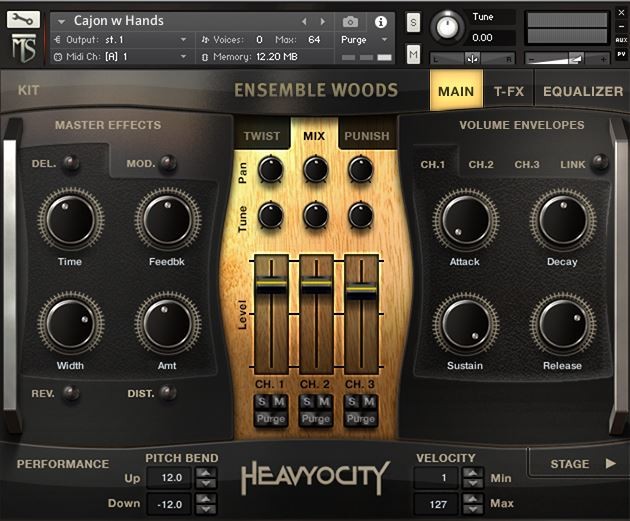Open the PUNISH tab
This screenshot has width=630, height=521.
pyautogui.click(x=367, y=136)
